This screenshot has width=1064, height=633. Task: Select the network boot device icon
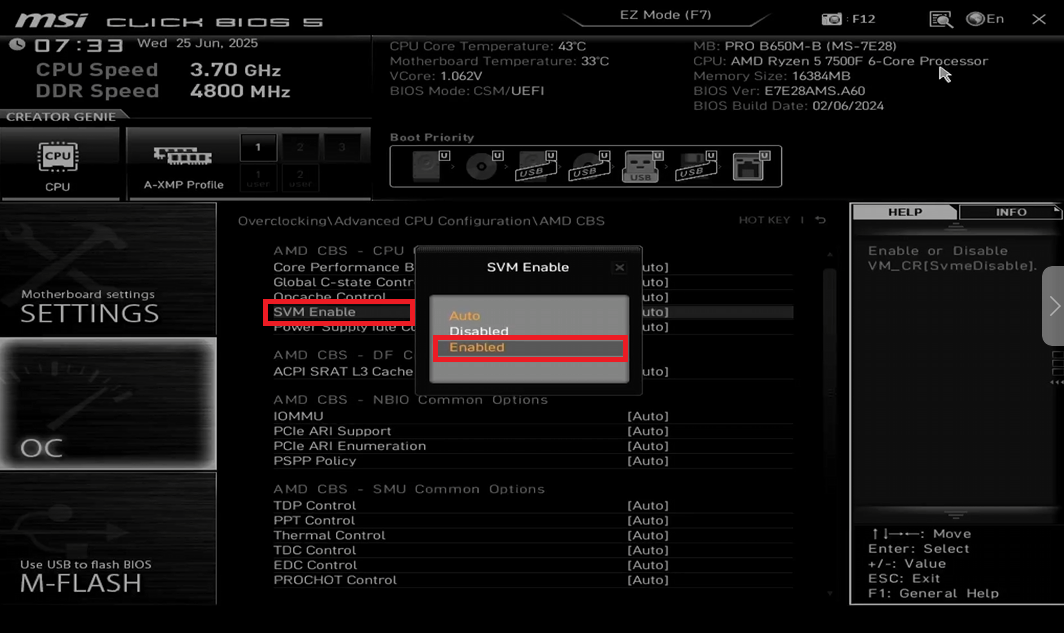click(x=749, y=166)
